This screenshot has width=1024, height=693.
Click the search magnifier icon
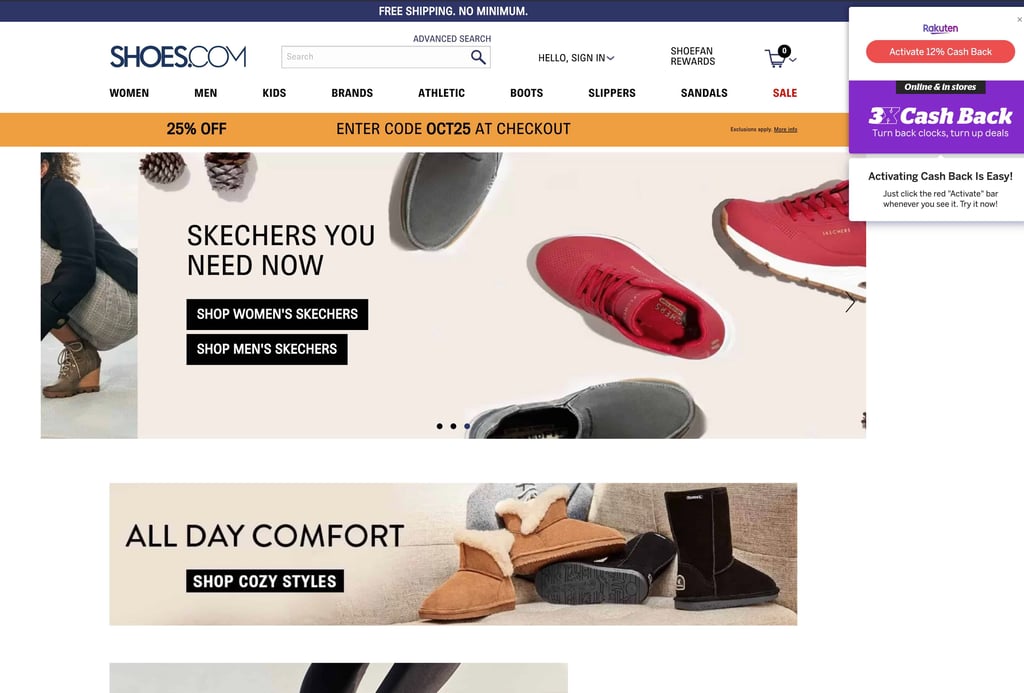478,57
